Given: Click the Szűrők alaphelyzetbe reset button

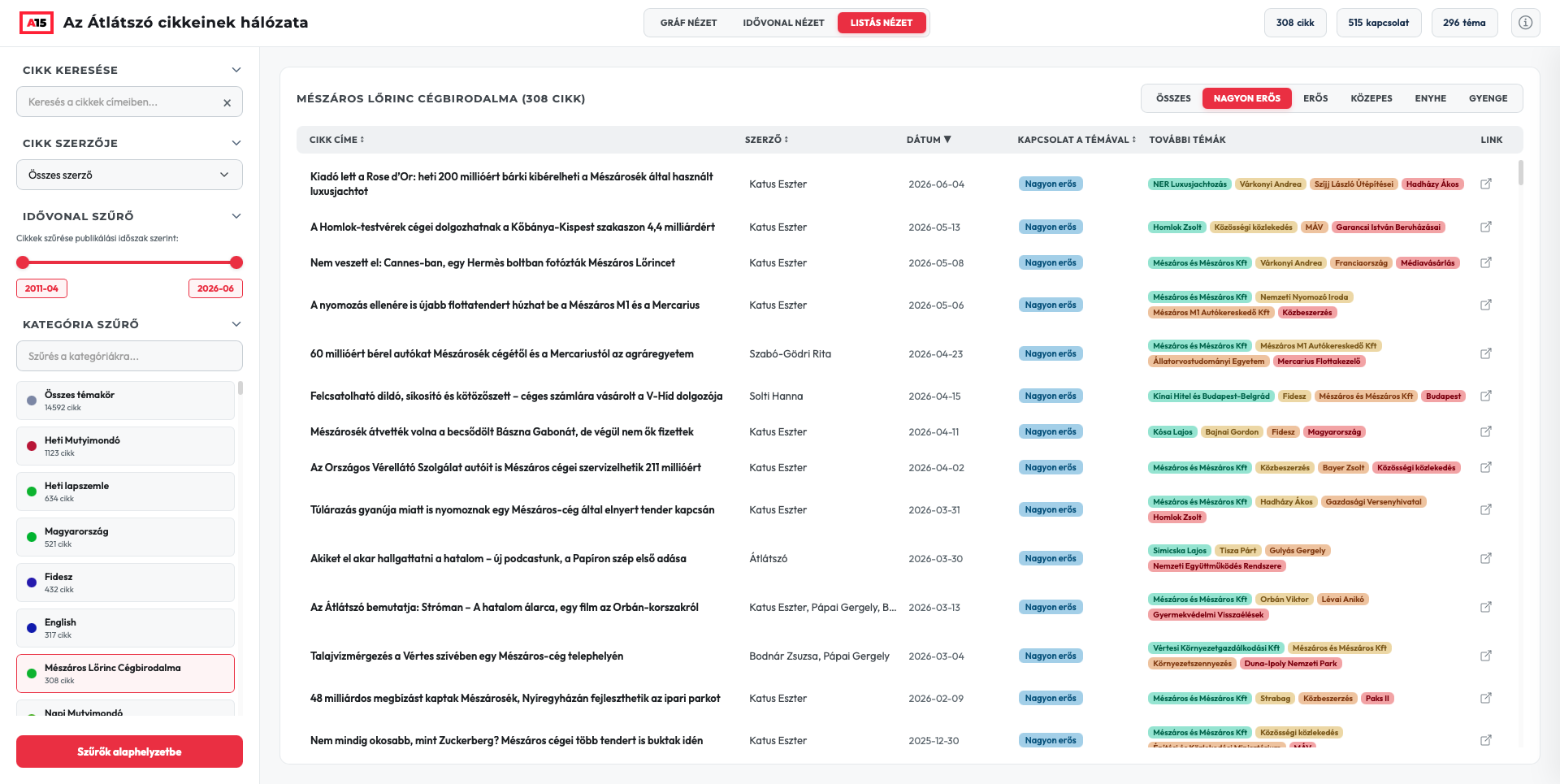Looking at the screenshot, I should click(129, 752).
